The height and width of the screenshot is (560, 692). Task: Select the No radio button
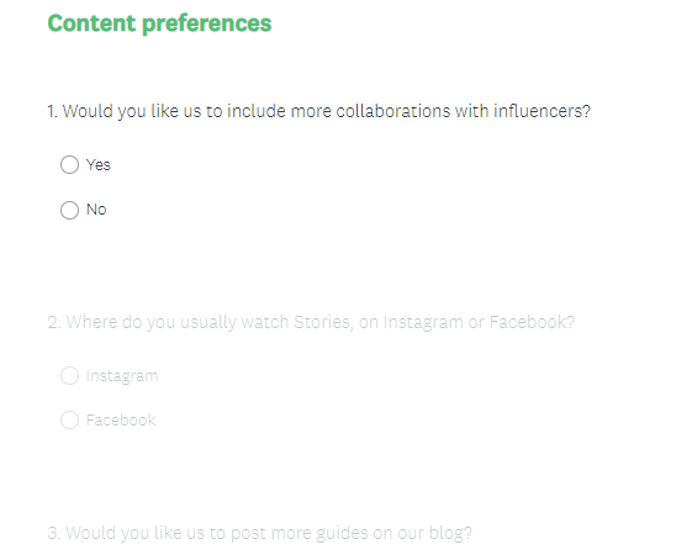pos(69,210)
